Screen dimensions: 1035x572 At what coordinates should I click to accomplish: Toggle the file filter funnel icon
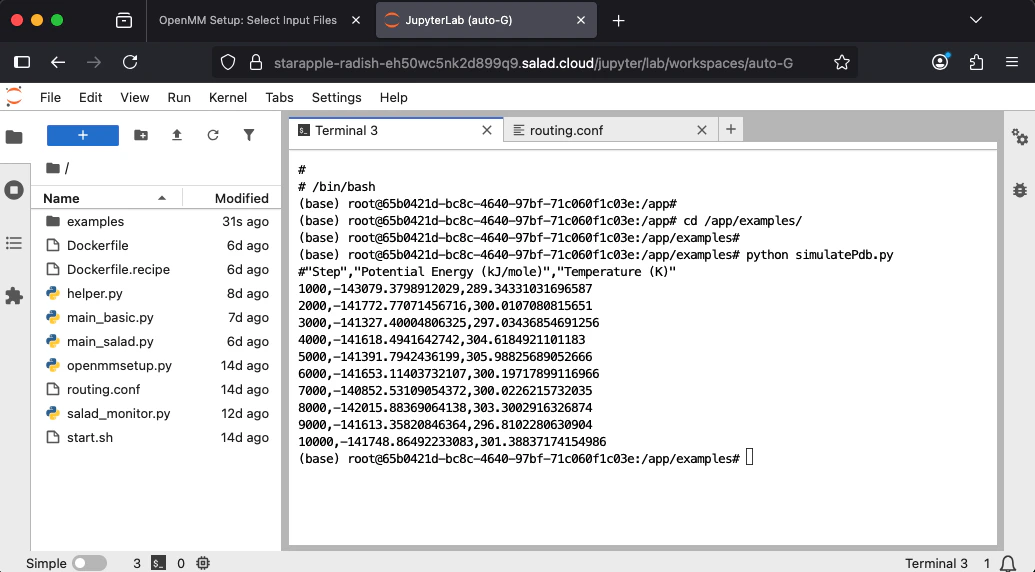(x=249, y=135)
